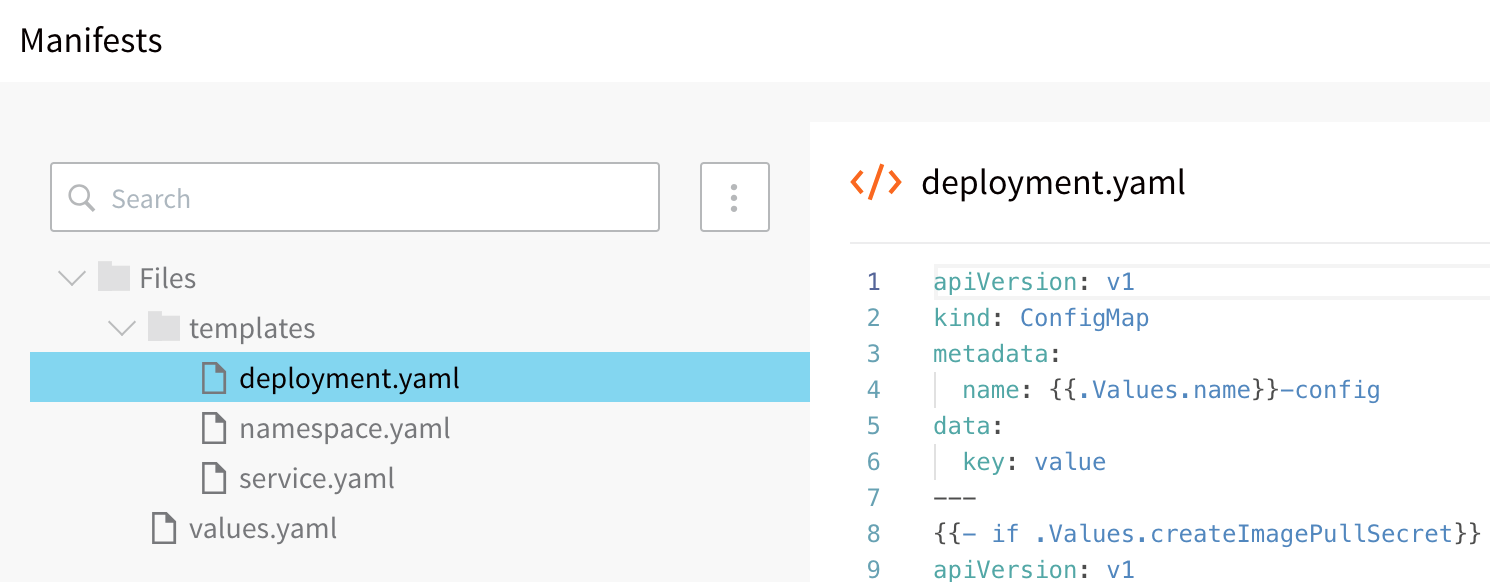Click the 'data:' code line
Screen dimensions: 1490x582
pyautogui.click(x=967, y=426)
